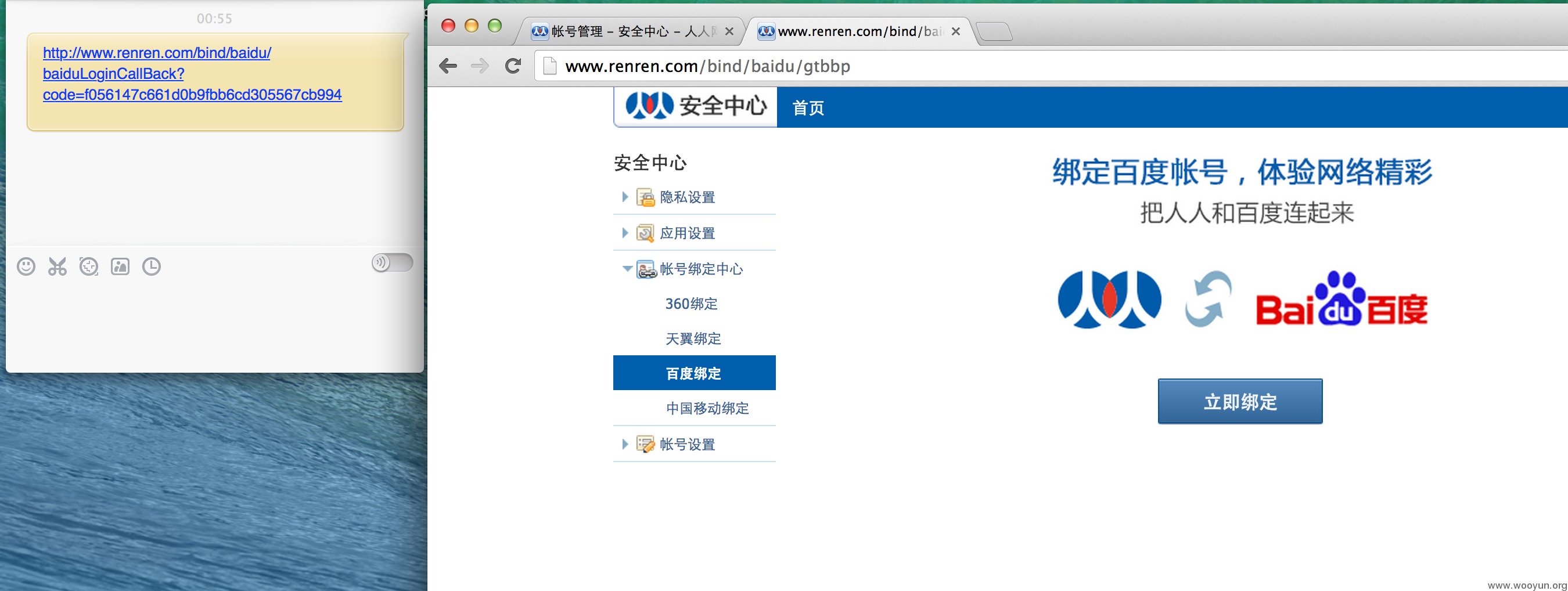This screenshot has height=591, width=1568.
Task: Click the 绑定百度帐号，体验网络精彩 heading
Action: click(x=1242, y=172)
